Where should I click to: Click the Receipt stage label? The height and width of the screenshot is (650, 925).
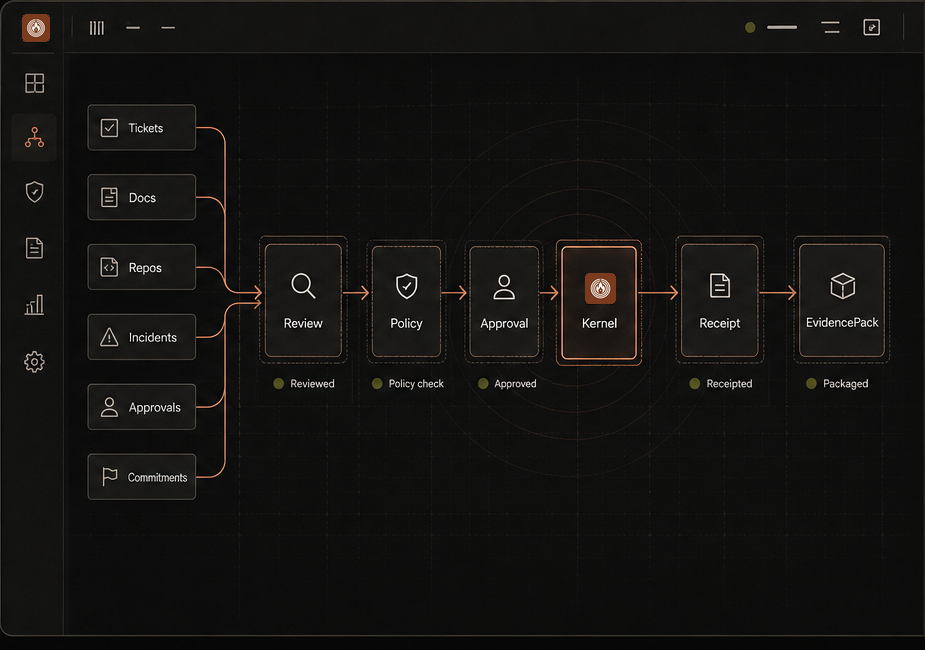pyautogui.click(x=720, y=323)
